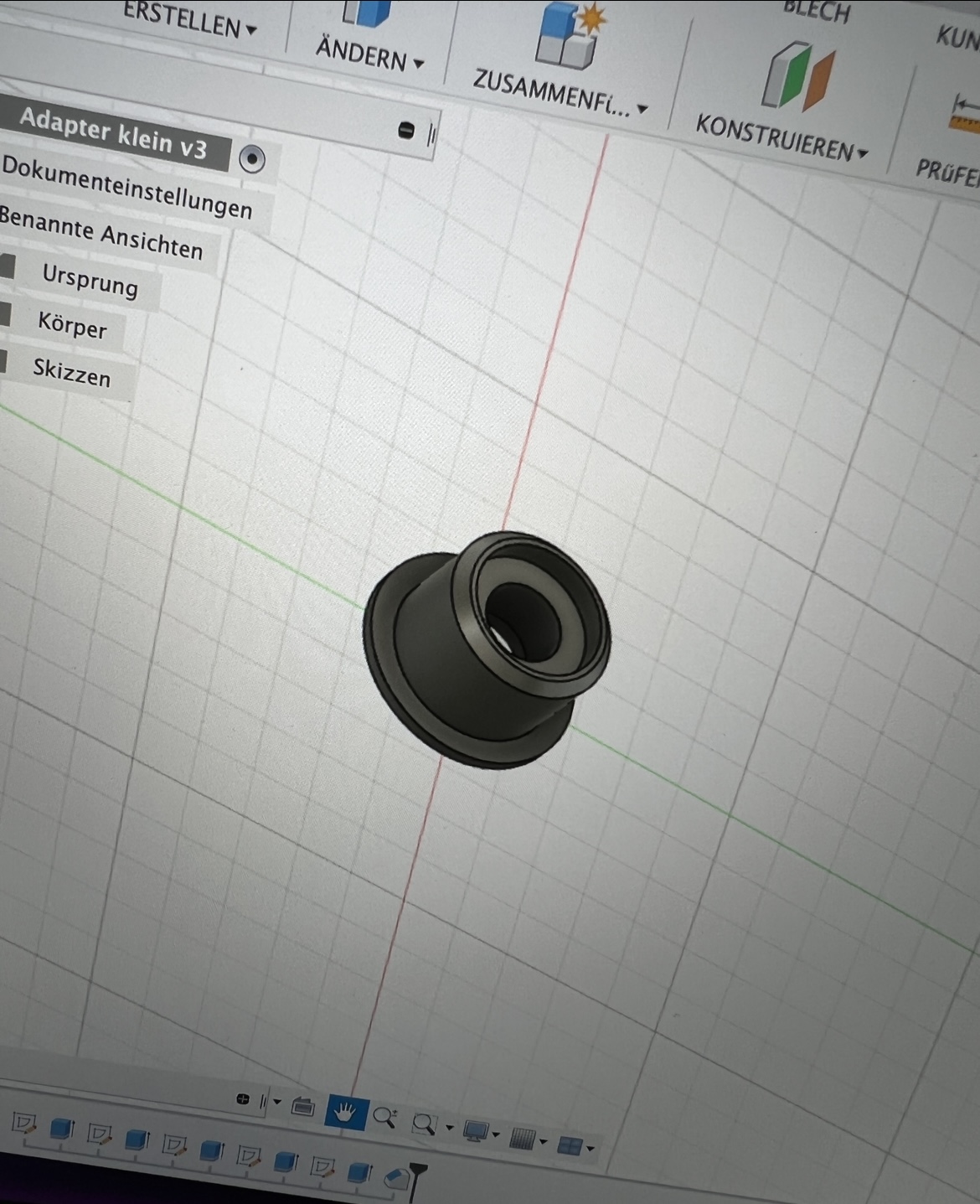
Task: Toggle the navigation bar circle button
Action: point(243,1099)
